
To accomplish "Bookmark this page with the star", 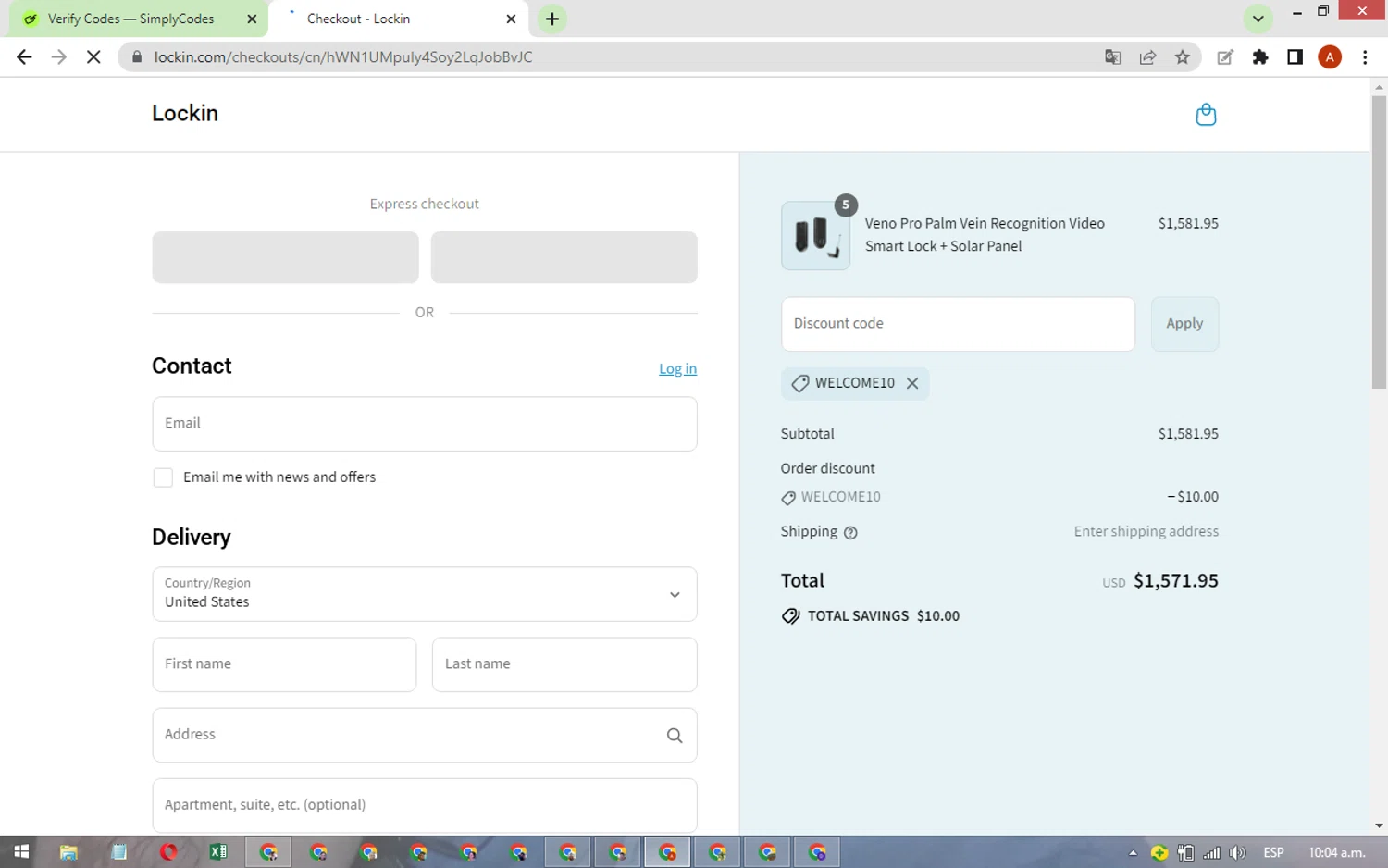I will pyautogui.click(x=1183, y=57).
